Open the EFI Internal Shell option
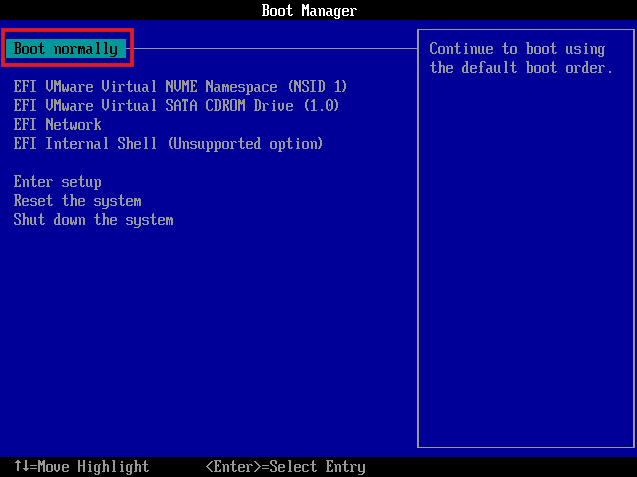Viewport: 637px width, 477px height. pyautogui.click(x=168, y=144)
